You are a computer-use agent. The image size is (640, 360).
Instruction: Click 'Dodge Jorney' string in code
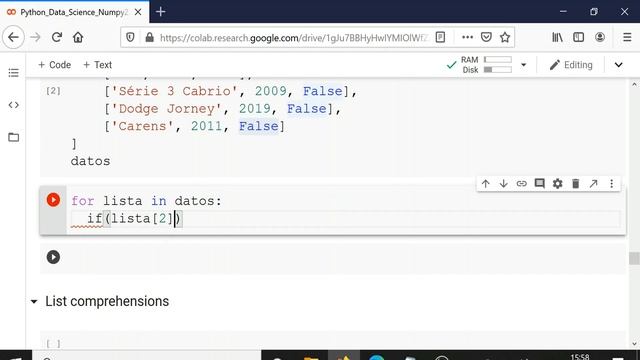coord(167,109)
